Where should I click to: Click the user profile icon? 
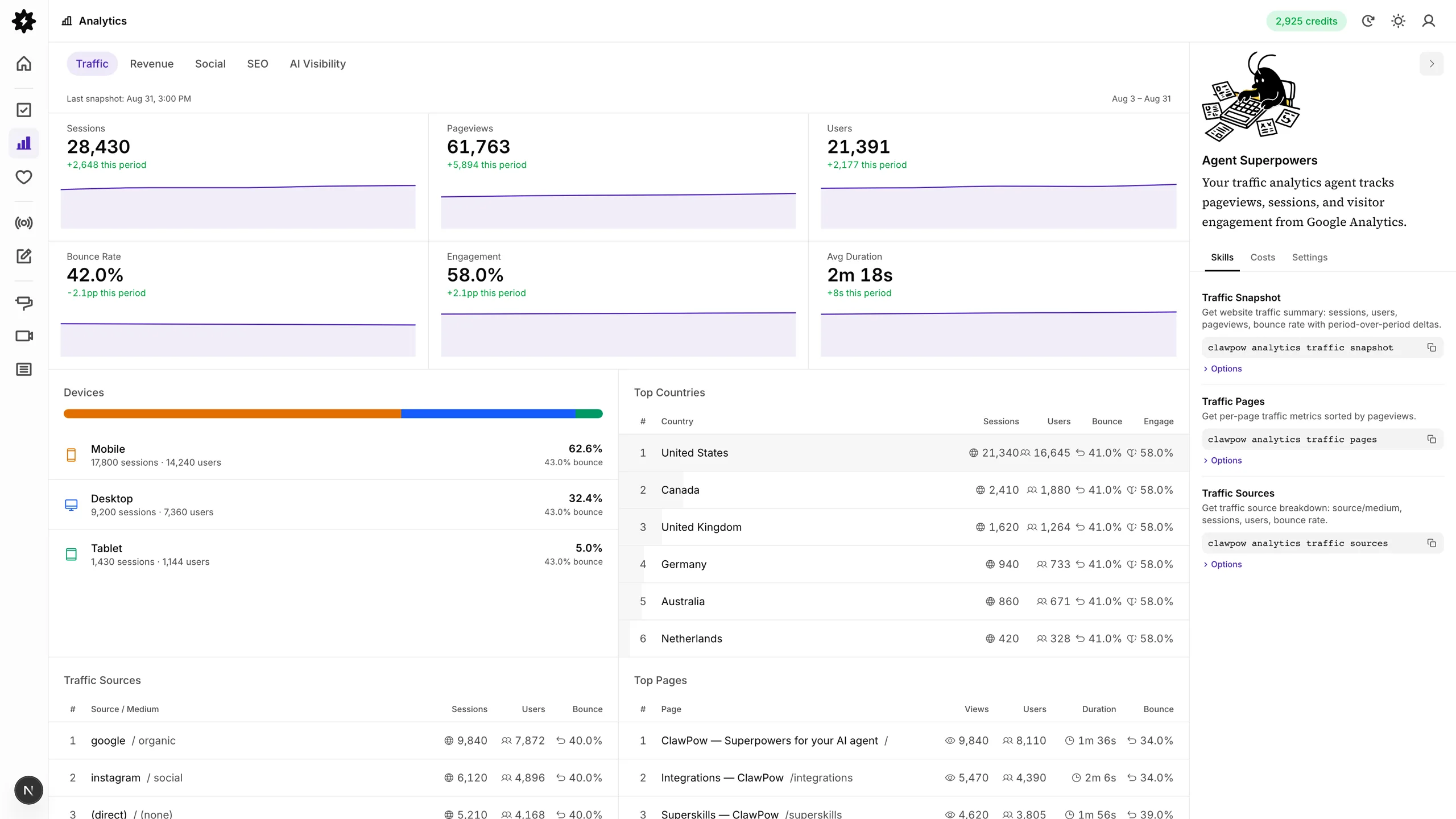tap(1428, 21)
